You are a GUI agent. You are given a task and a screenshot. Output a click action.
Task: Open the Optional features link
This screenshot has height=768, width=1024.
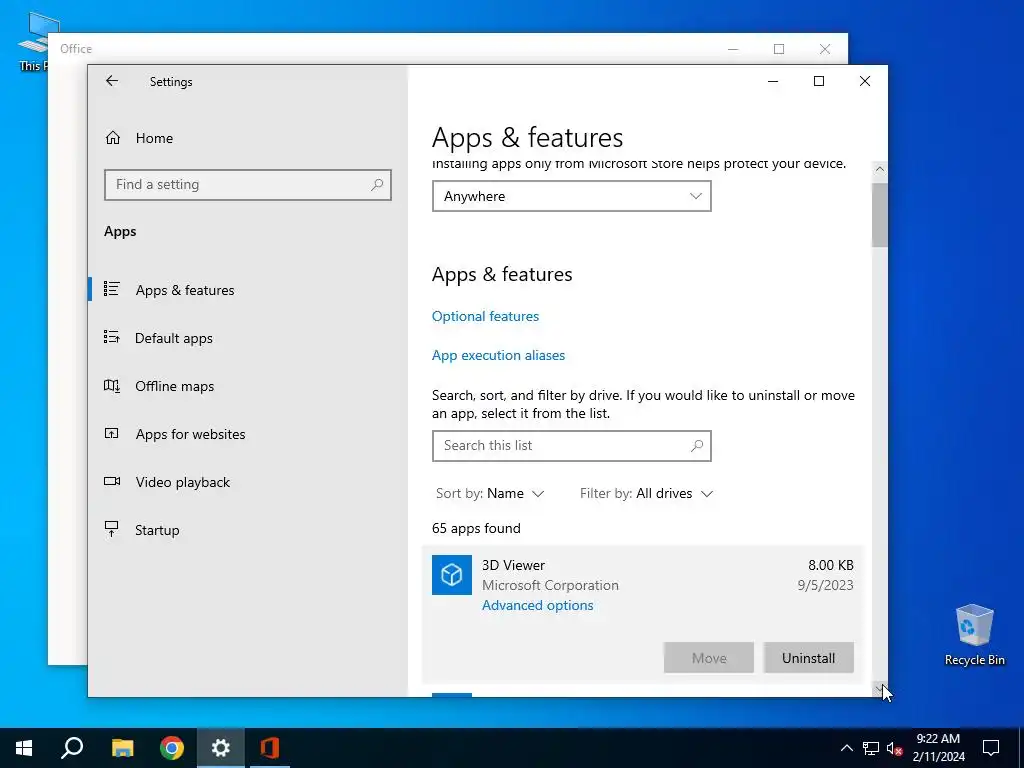click(485, 316)
